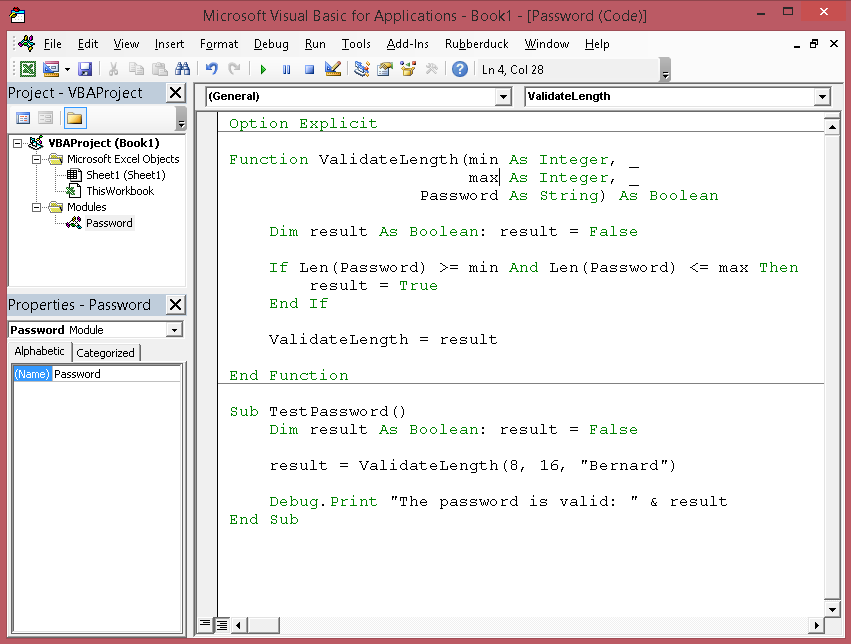This screenshot has height=644, width=851.
Task: Open the Debug menu
Action: pos(271,44)
